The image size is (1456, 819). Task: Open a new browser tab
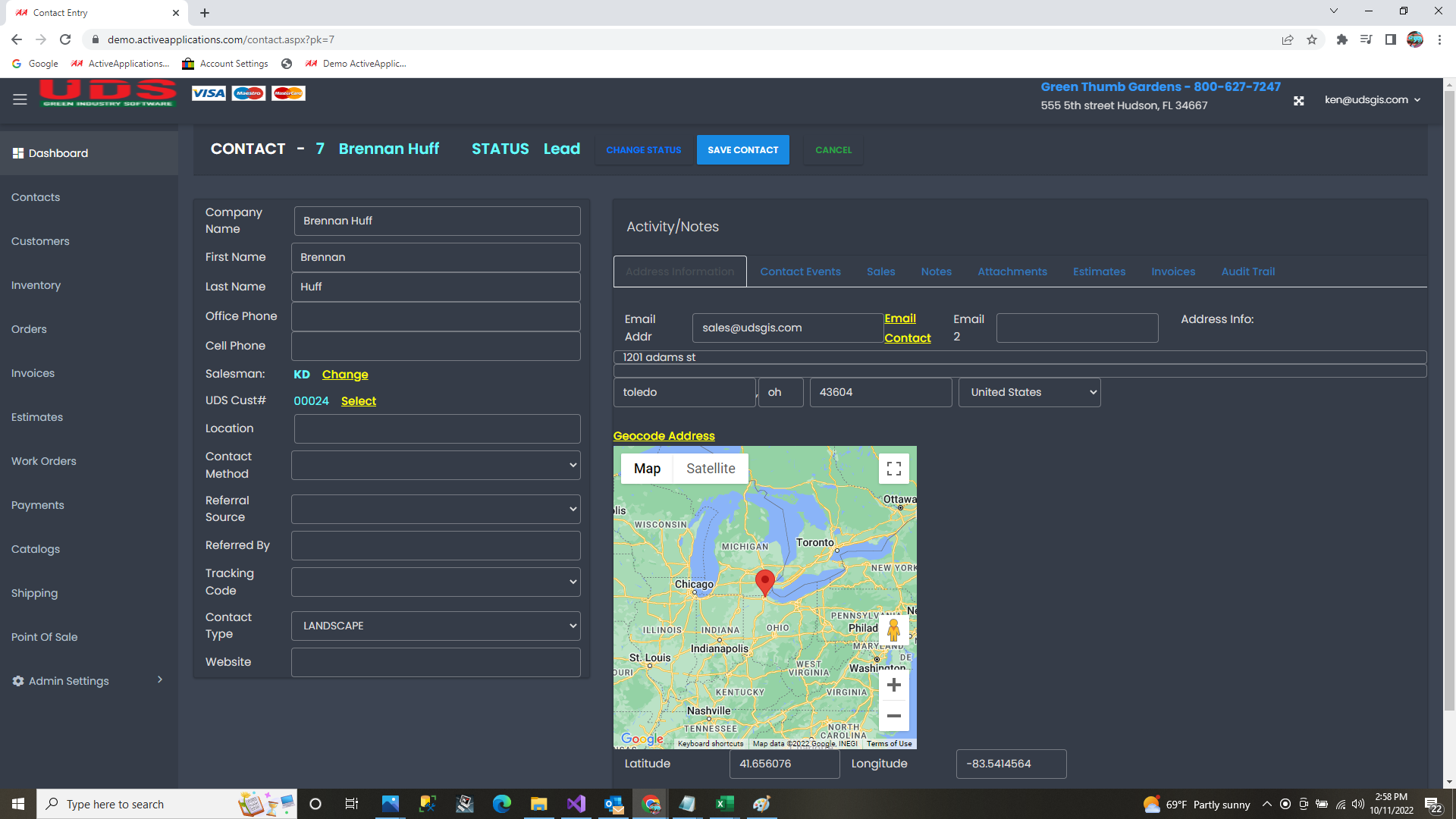(x=205, y=13)
